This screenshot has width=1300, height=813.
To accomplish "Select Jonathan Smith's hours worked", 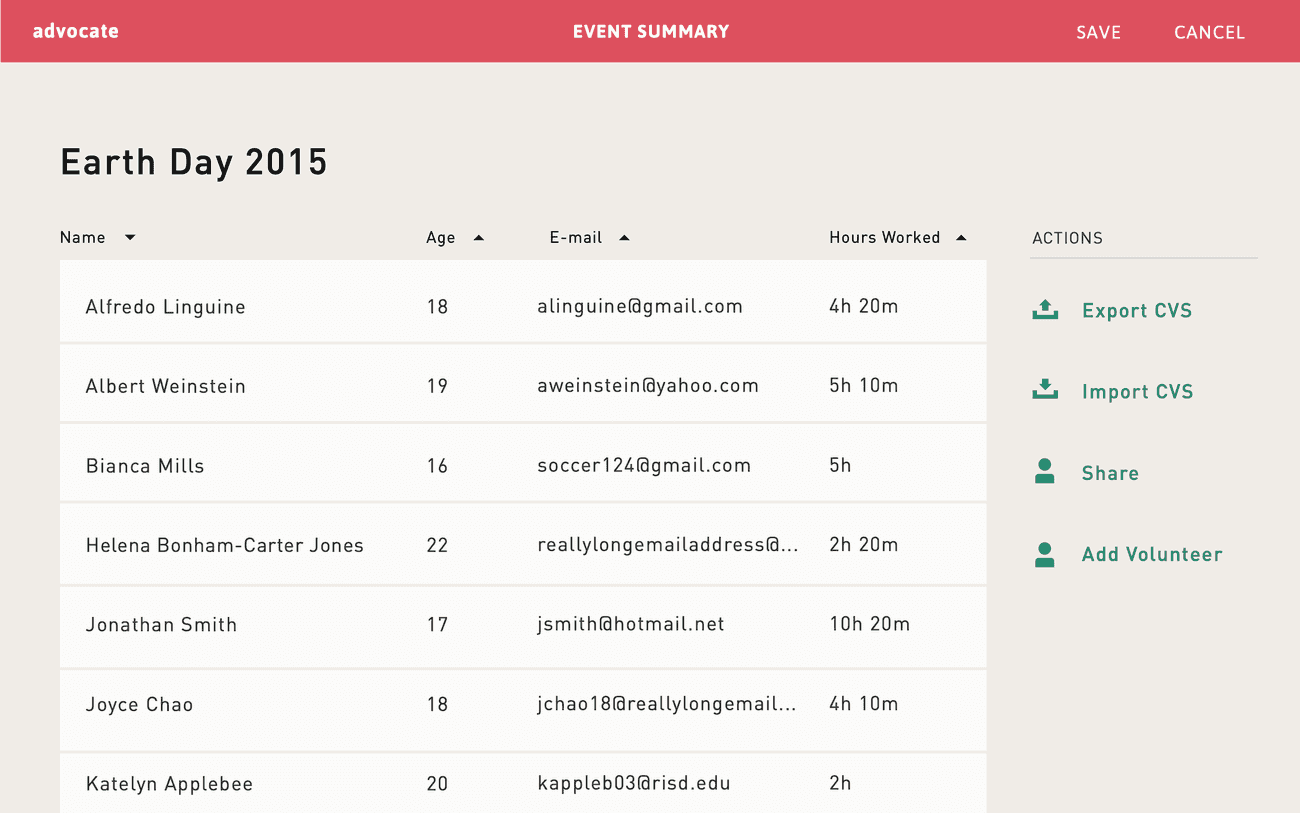I will 869,625.
